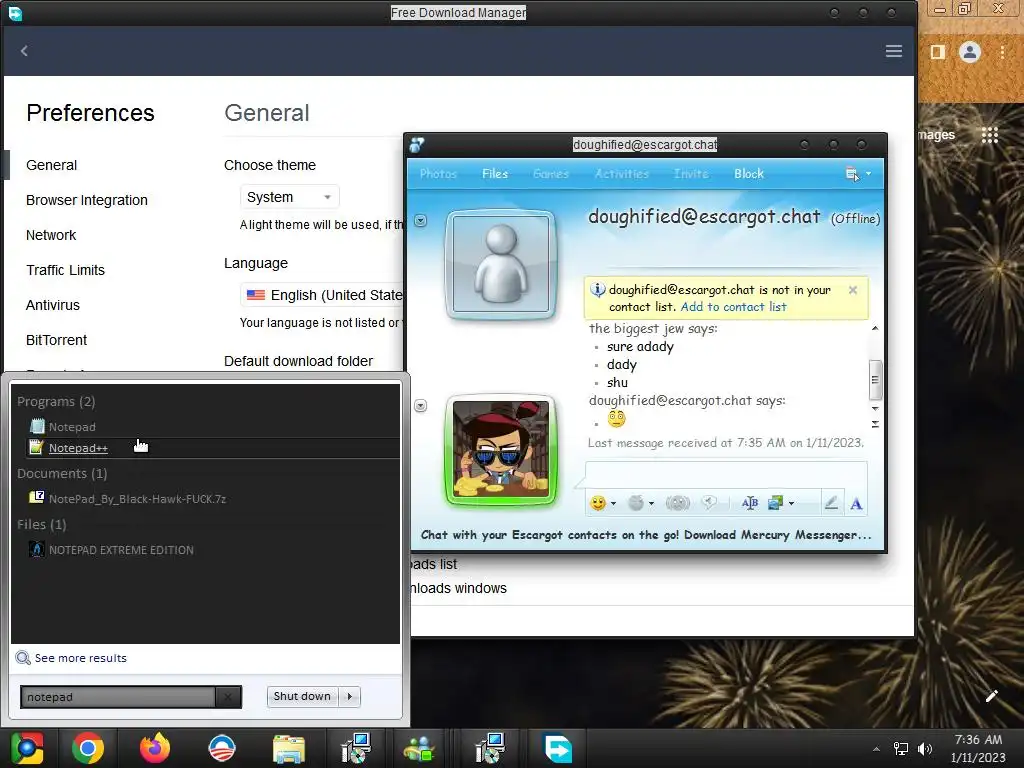Click the voice clip icon

[709, 503]
